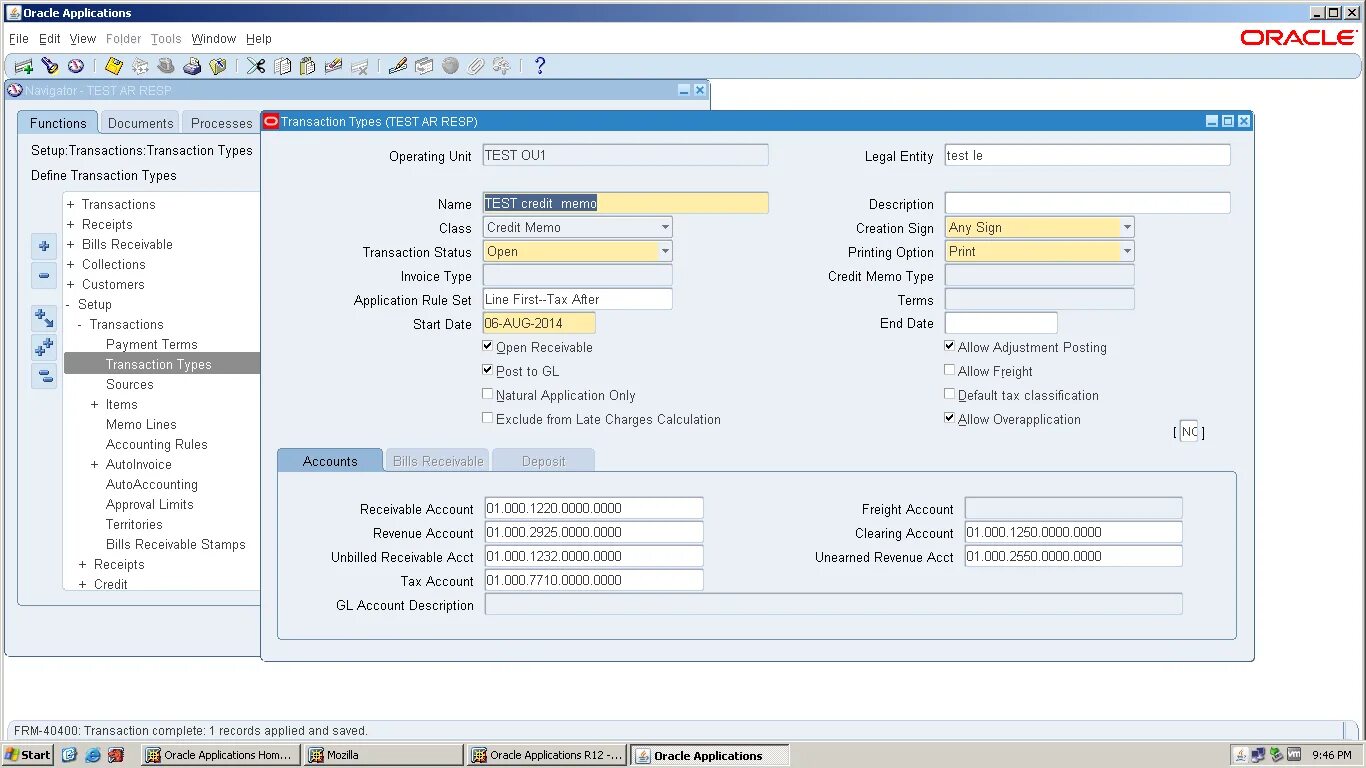Click the Window Help question mark icon
The image size is (1366, 768).
[540, 66]
